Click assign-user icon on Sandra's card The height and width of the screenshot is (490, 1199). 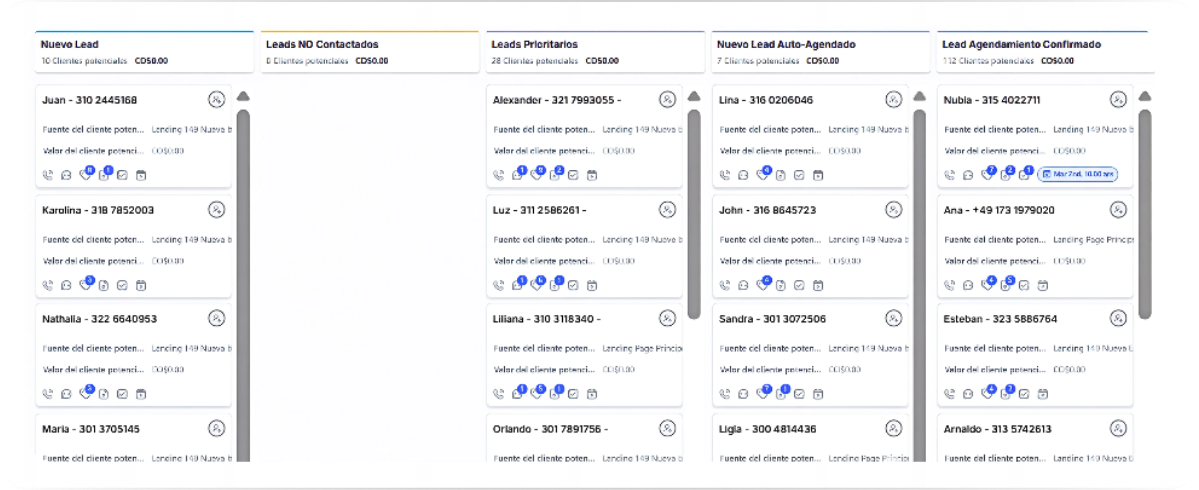coord(894,318)
